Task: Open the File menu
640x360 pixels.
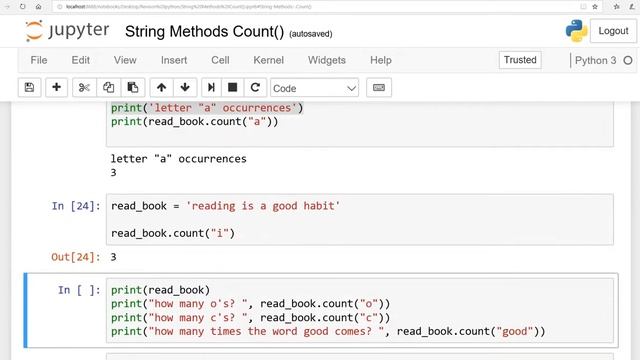Action: [x=39, y=60]
